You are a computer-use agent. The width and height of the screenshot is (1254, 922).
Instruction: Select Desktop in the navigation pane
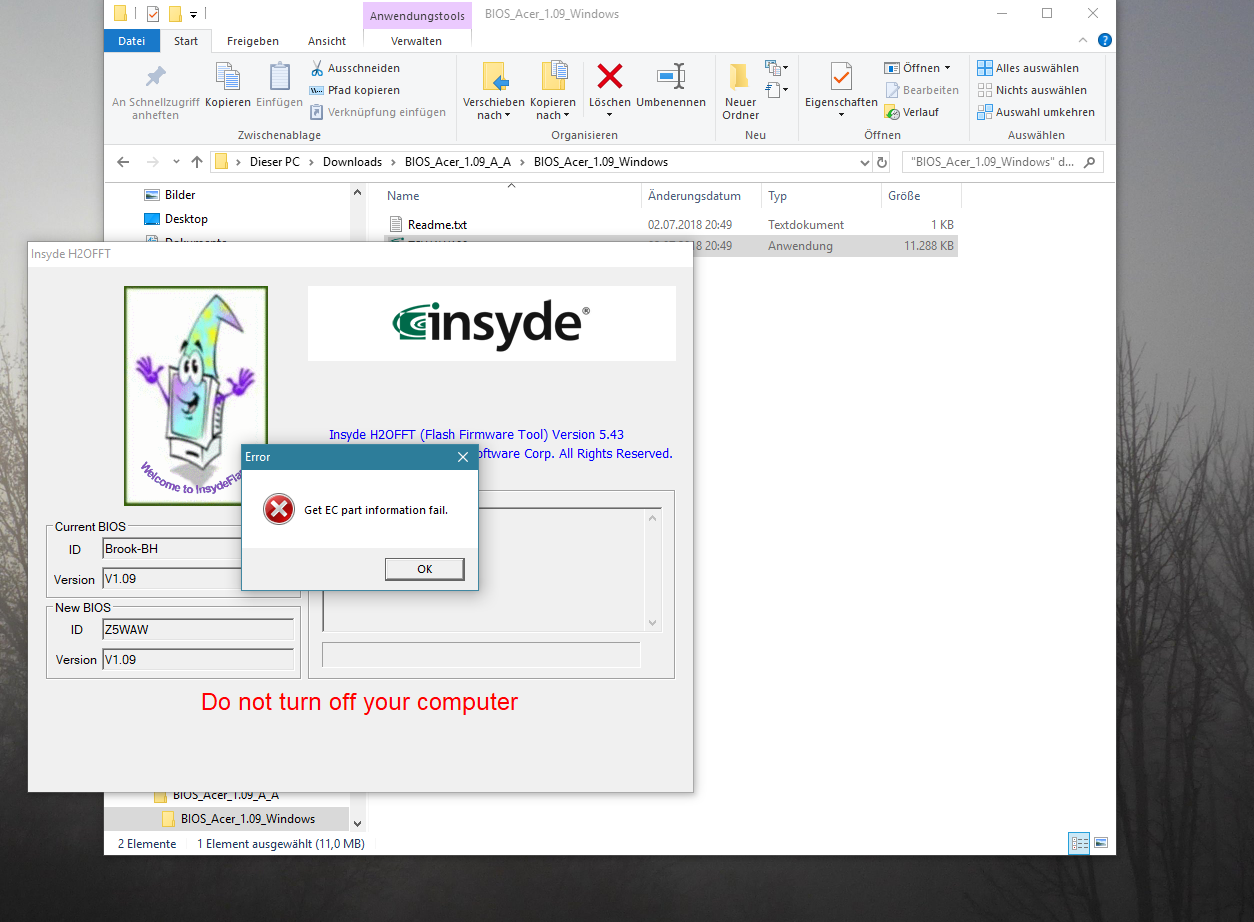tap(186, 219)
